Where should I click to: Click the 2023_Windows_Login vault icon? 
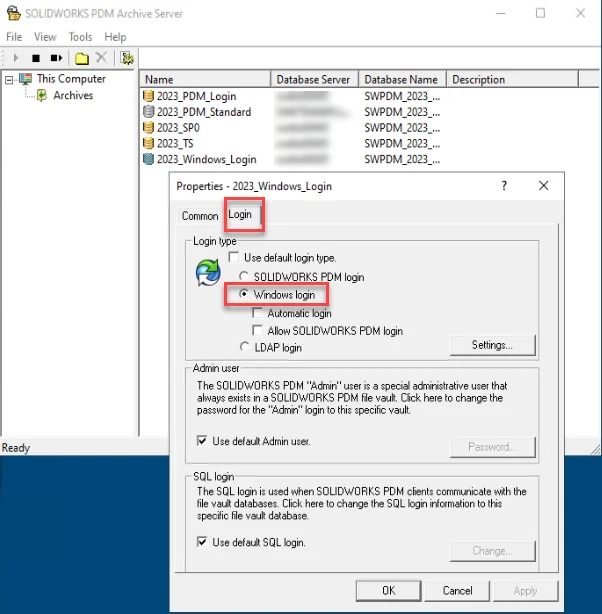pos(148,159)
